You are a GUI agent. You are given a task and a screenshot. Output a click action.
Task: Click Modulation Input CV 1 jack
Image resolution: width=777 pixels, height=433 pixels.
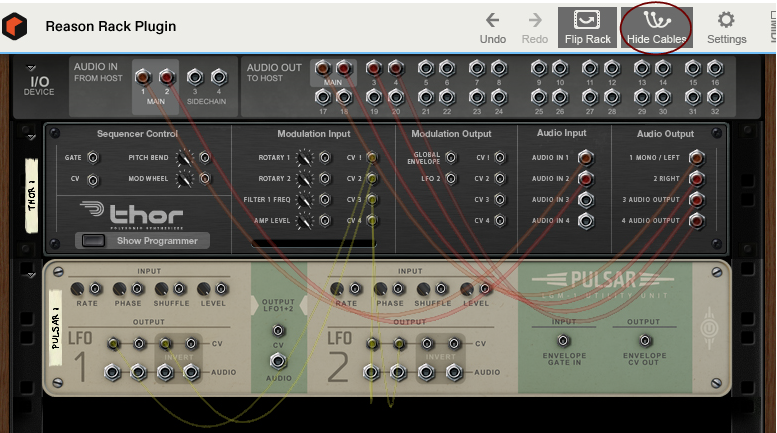tap(372, 158)
